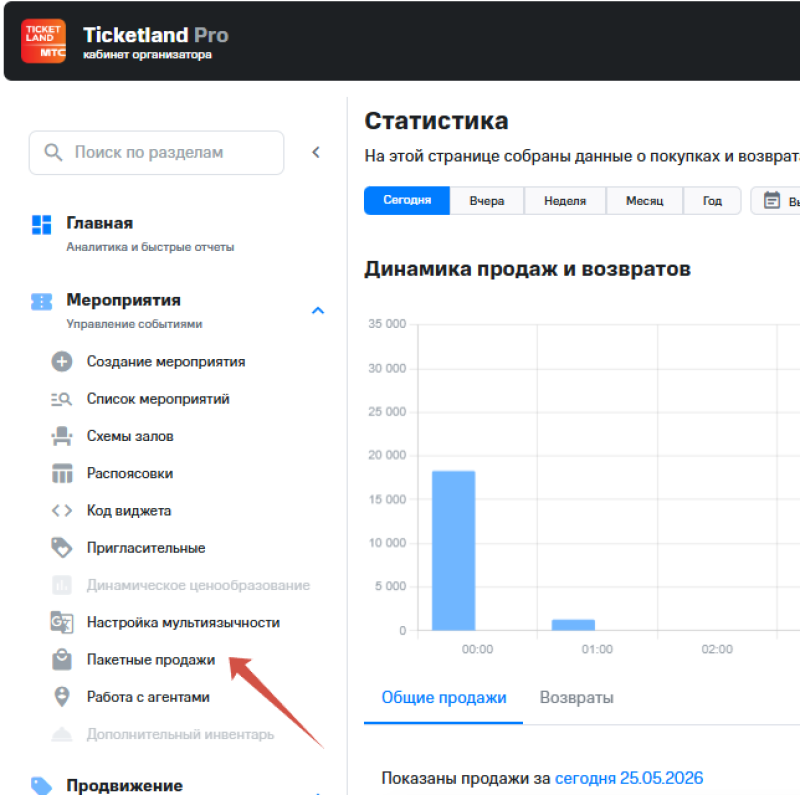
Task: Open Код виджета page
Action: [x=129, y=511]
